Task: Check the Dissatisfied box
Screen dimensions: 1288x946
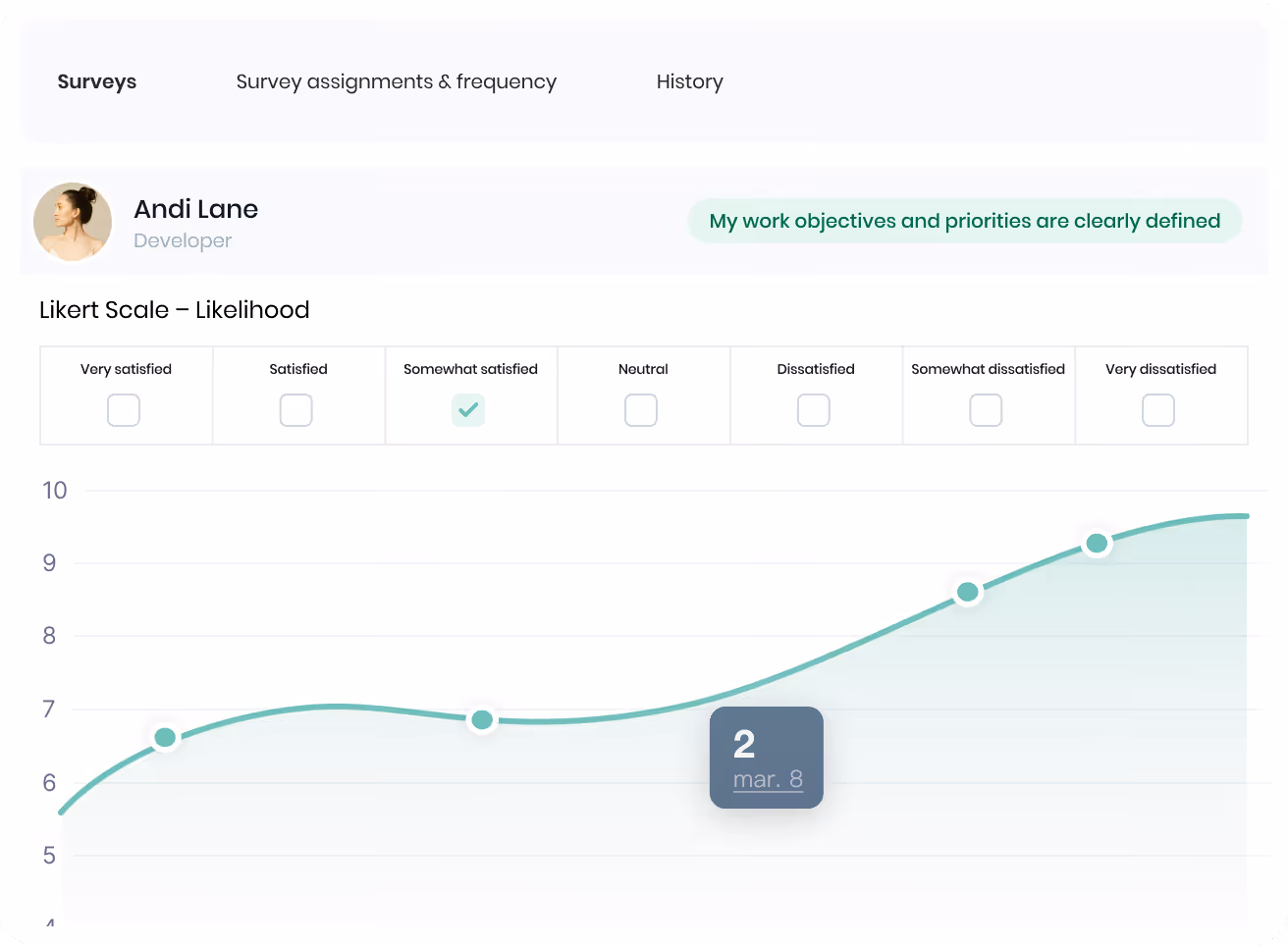Action: point(814,410)
